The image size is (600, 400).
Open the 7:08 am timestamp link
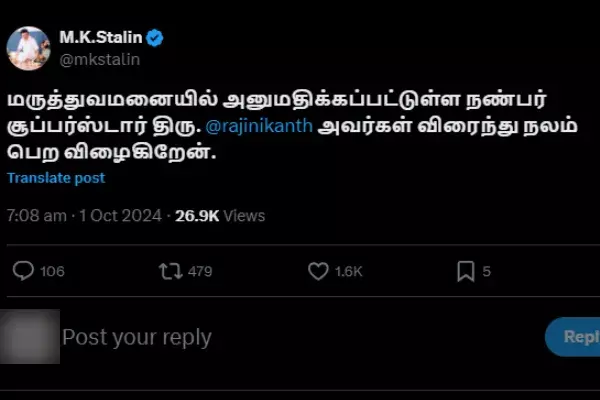(x=36, y=215)
